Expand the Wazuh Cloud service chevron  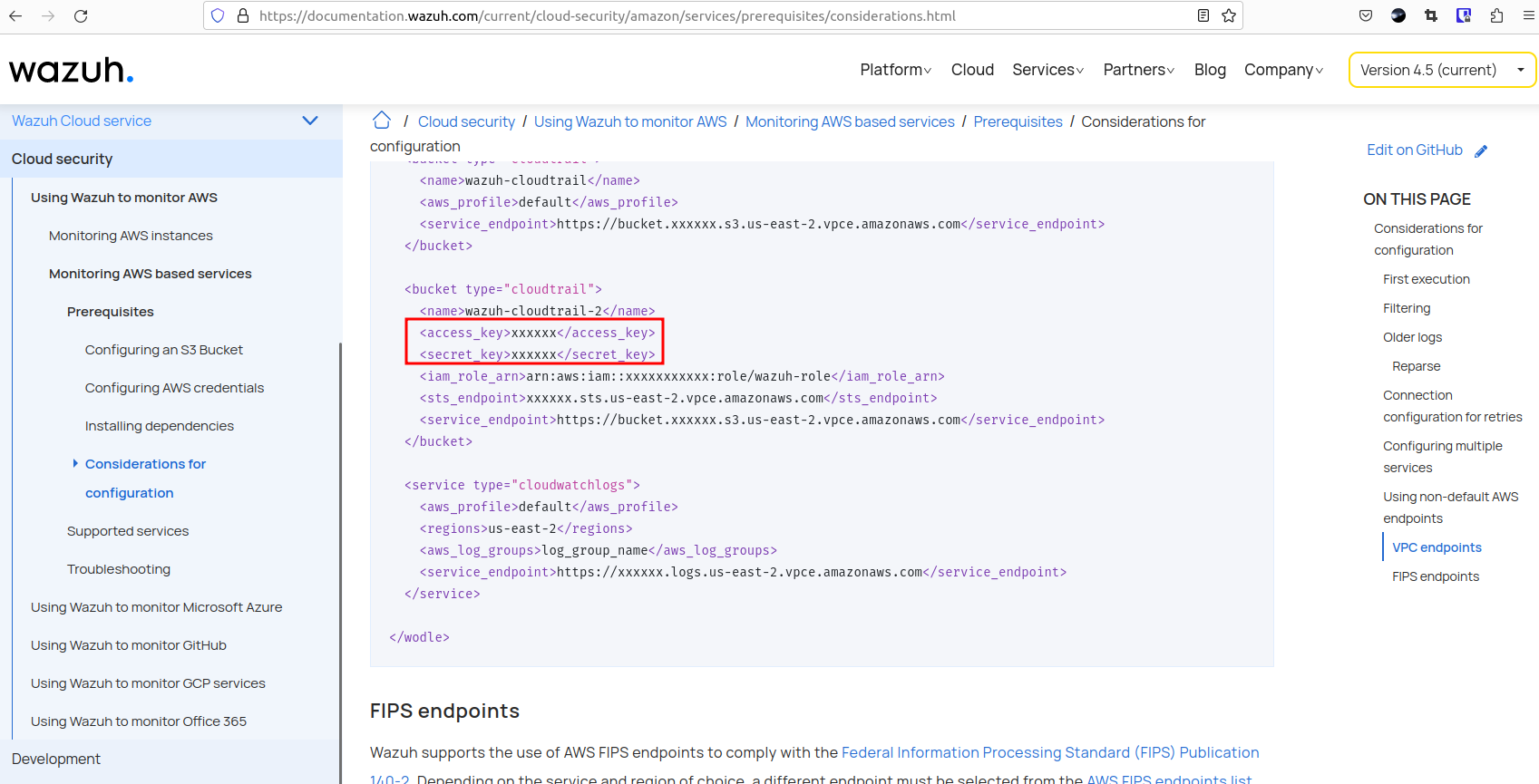310,121
